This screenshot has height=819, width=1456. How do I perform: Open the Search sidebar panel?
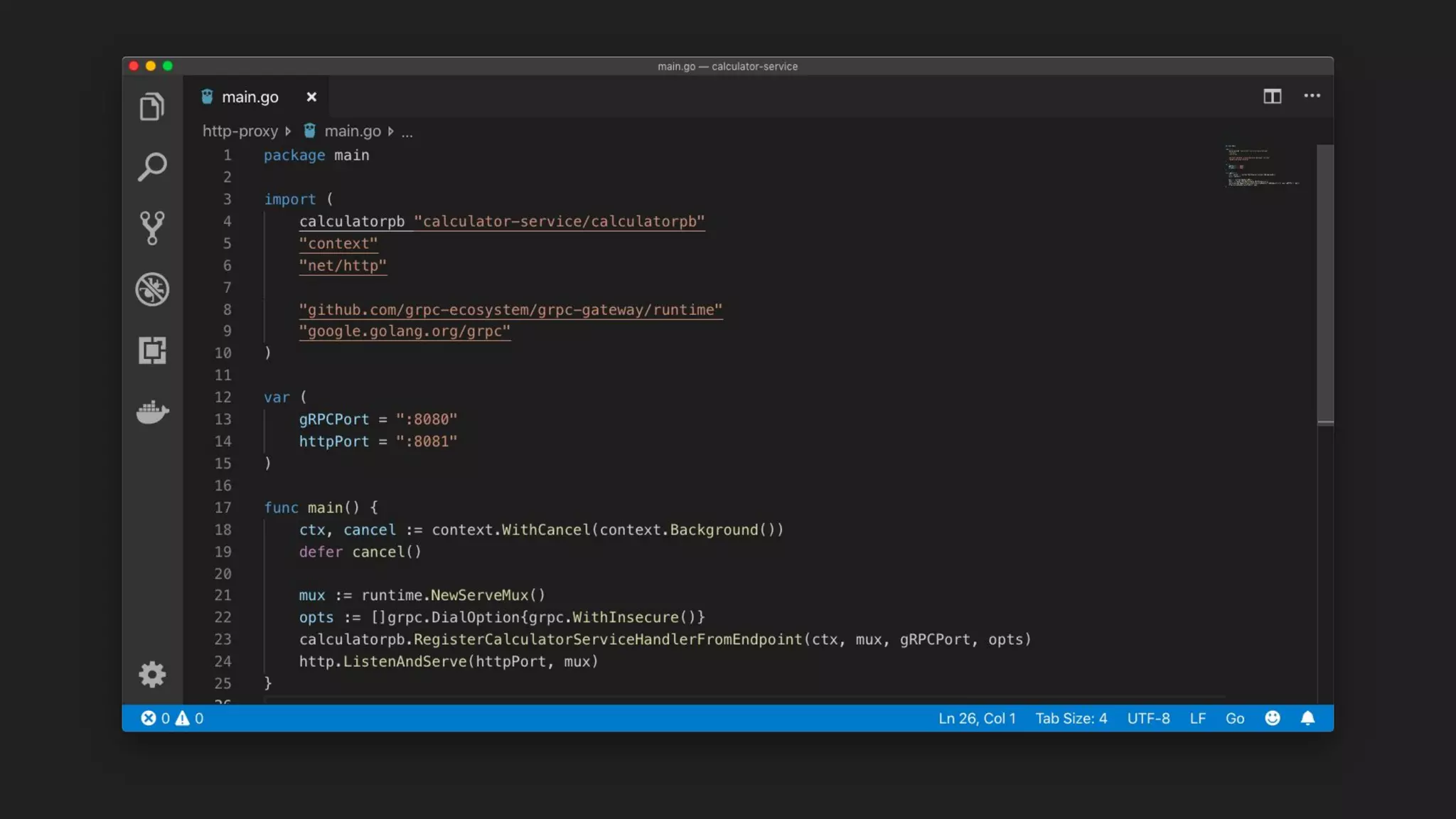coord(152,167)
